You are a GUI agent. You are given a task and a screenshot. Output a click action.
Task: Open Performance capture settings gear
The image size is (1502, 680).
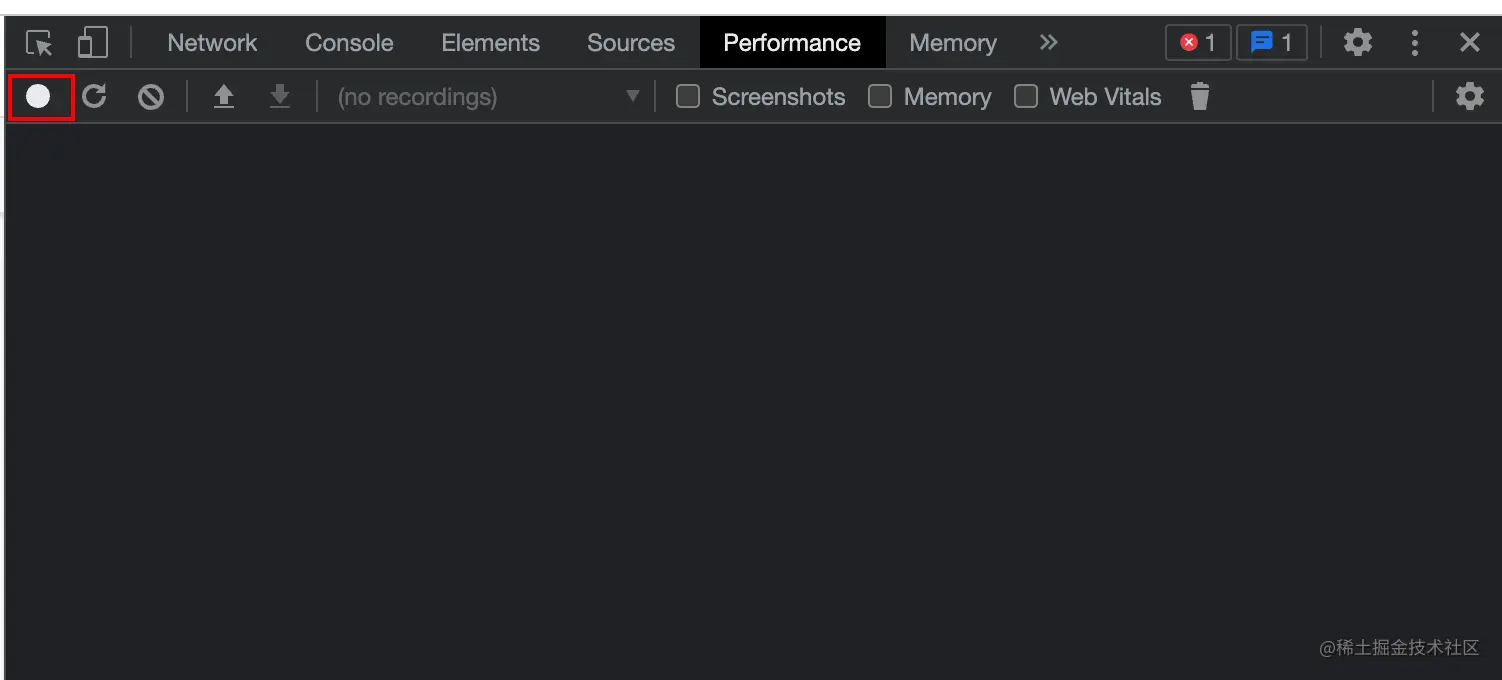pyautogui.click(x=1469, y=97)
